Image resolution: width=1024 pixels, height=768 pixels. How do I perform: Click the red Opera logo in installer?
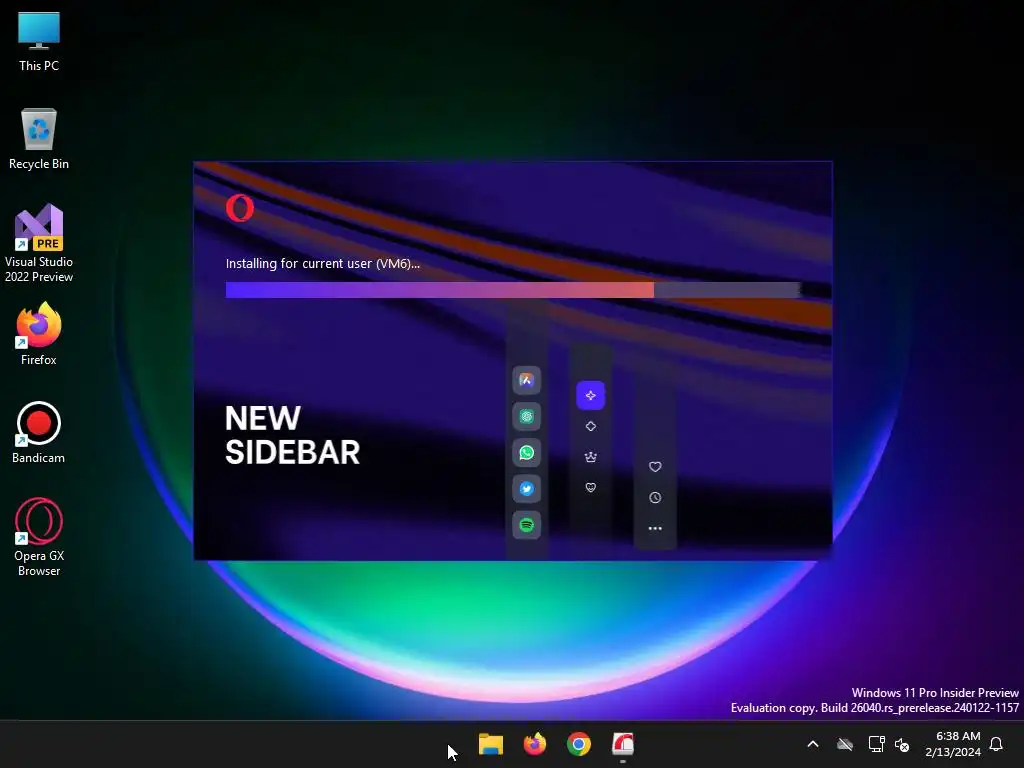[240, 208]
